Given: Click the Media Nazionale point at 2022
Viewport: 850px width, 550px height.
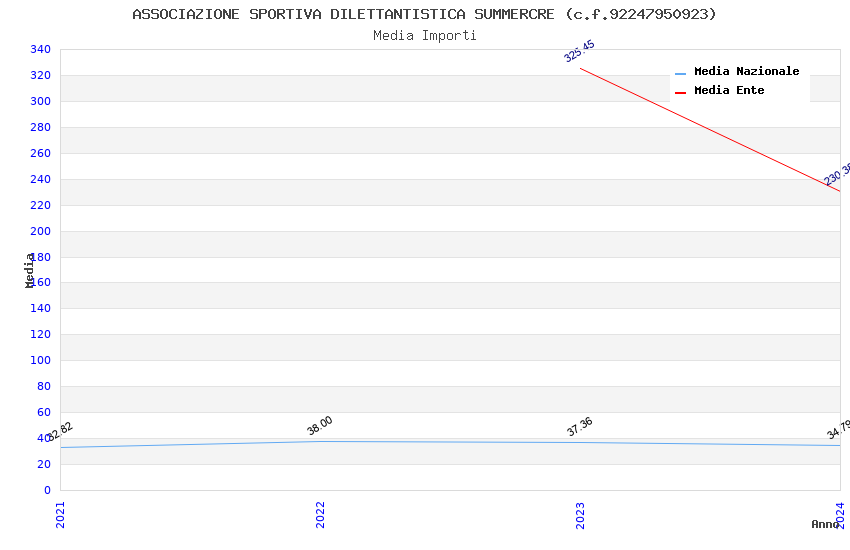Looking at the screenshot, I should (320, 441).
